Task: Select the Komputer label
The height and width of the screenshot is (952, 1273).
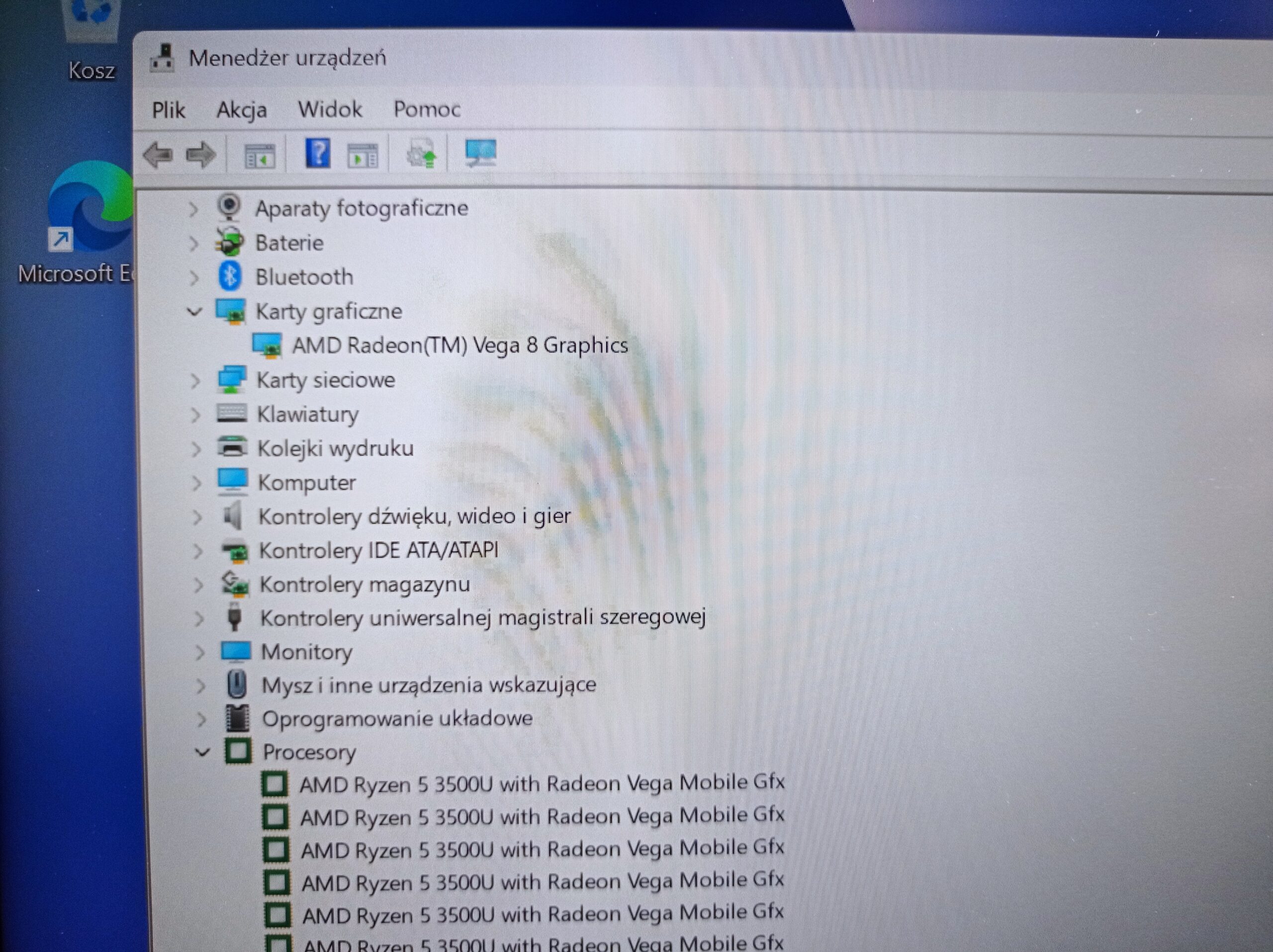Action: [x=307, y=483]
